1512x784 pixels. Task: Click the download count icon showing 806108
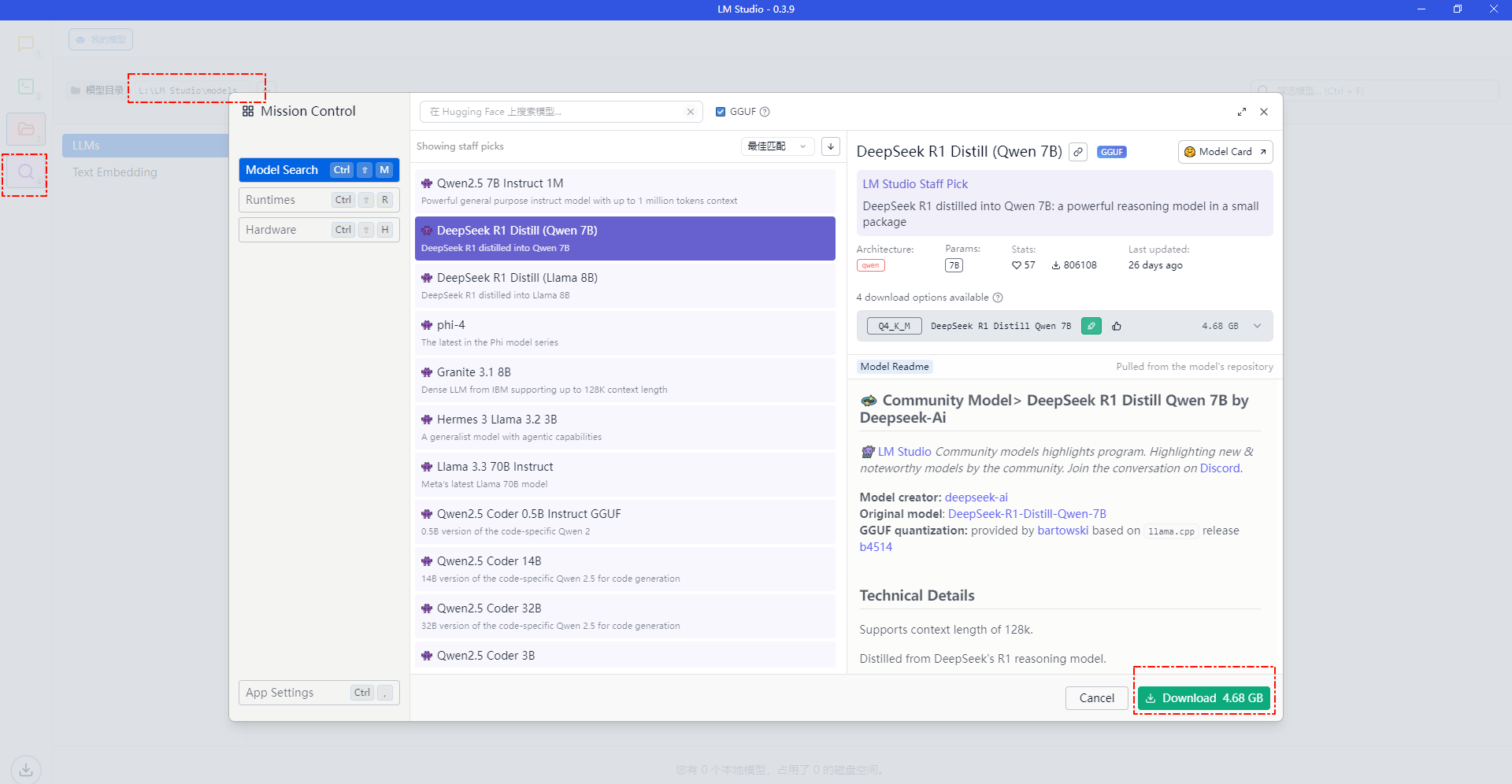click(1056, 265)
